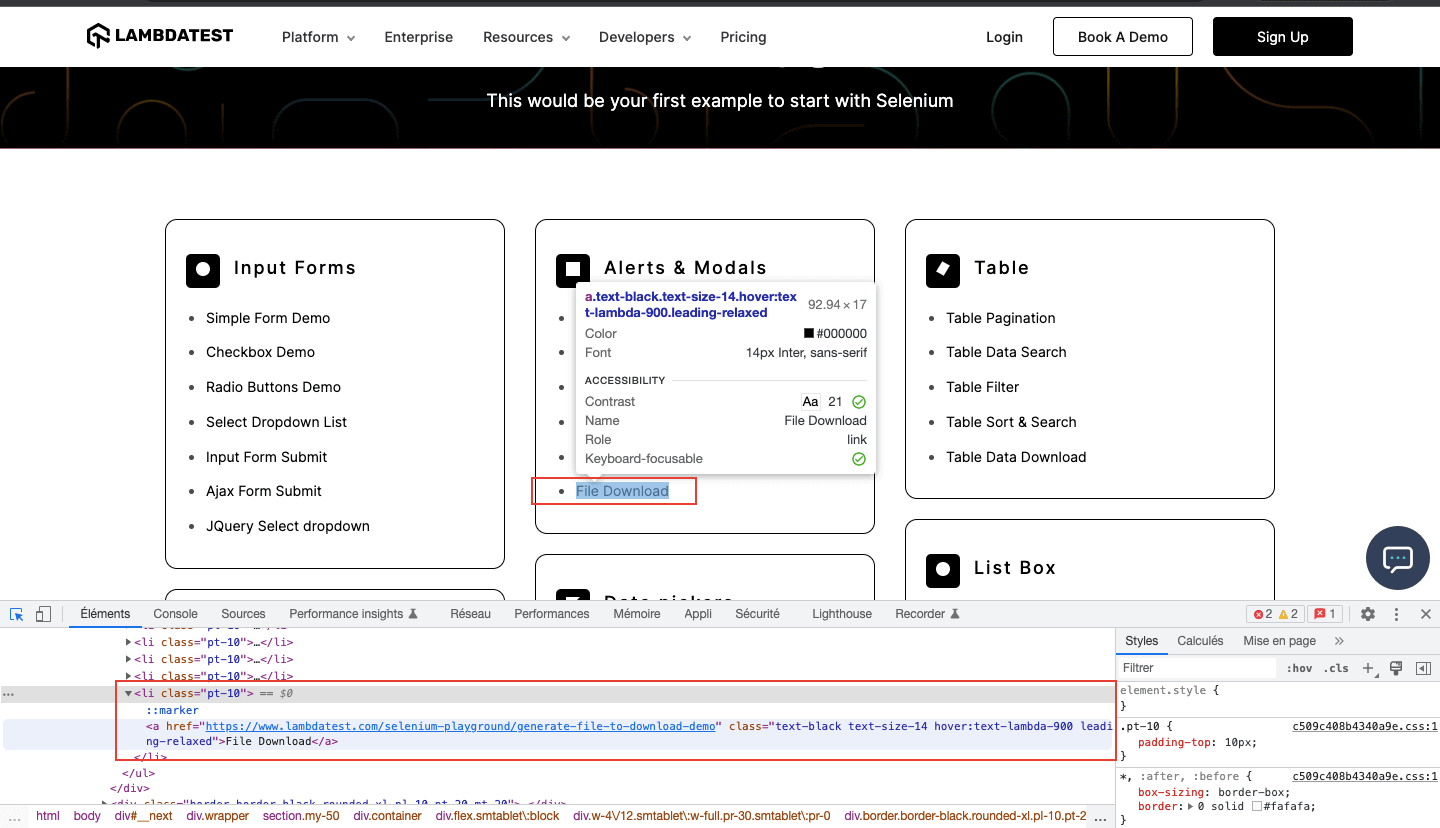
Task: Open the chat support bubble
Action: pos(1397,558)
